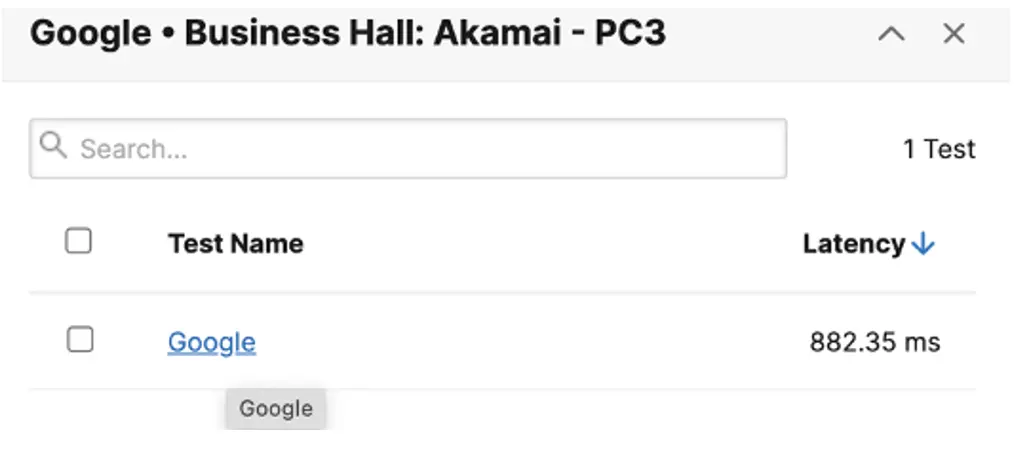Click "PC3" at the end of the heading
1016x470 pixels.
628,34
